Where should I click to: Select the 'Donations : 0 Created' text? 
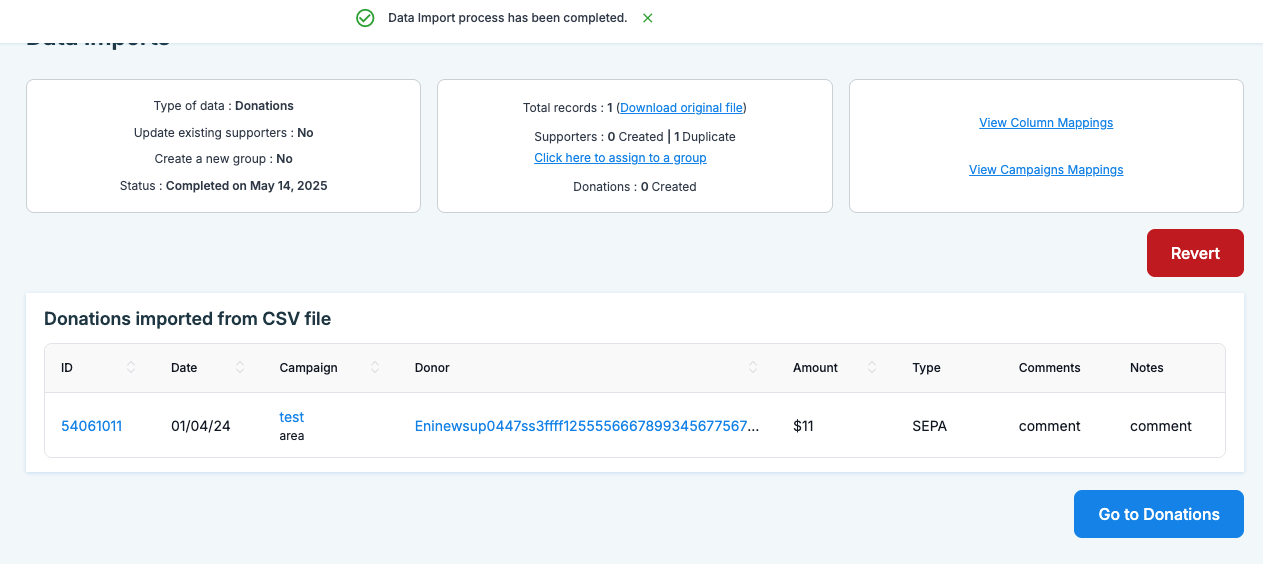pyautogui.click(x=634, y=187)
